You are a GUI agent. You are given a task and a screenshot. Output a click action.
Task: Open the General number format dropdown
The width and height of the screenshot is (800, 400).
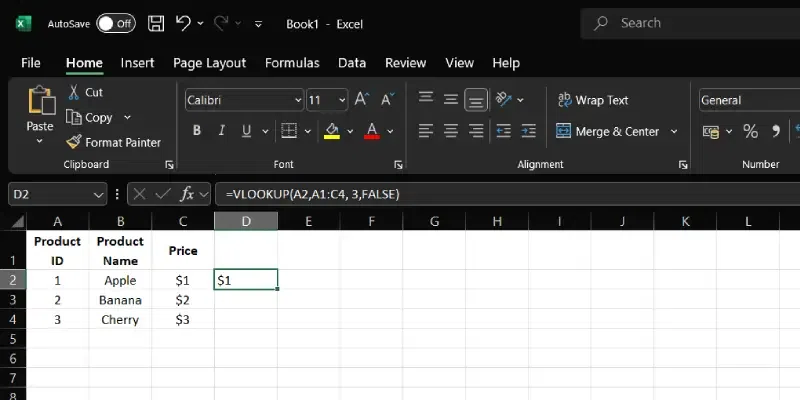coord(749,100)
